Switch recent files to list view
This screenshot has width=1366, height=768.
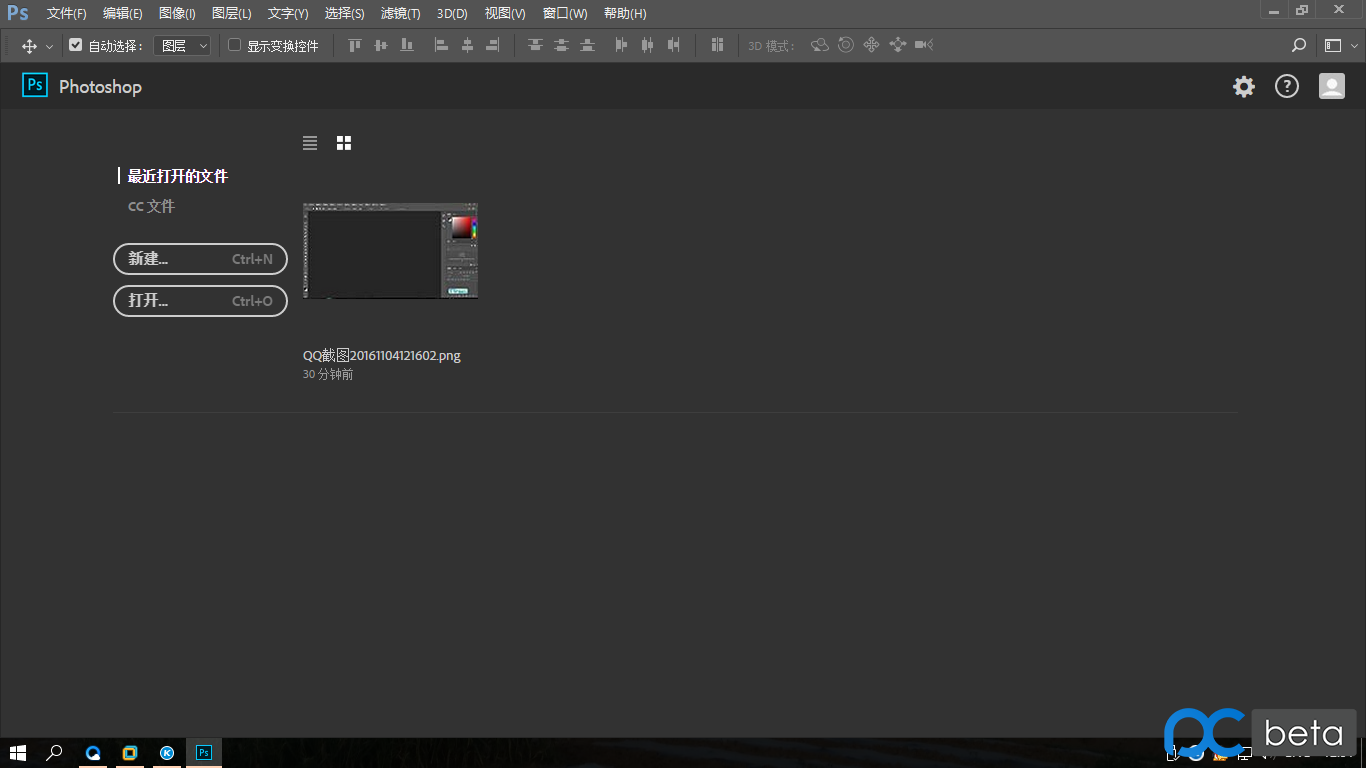pos(310,143)
